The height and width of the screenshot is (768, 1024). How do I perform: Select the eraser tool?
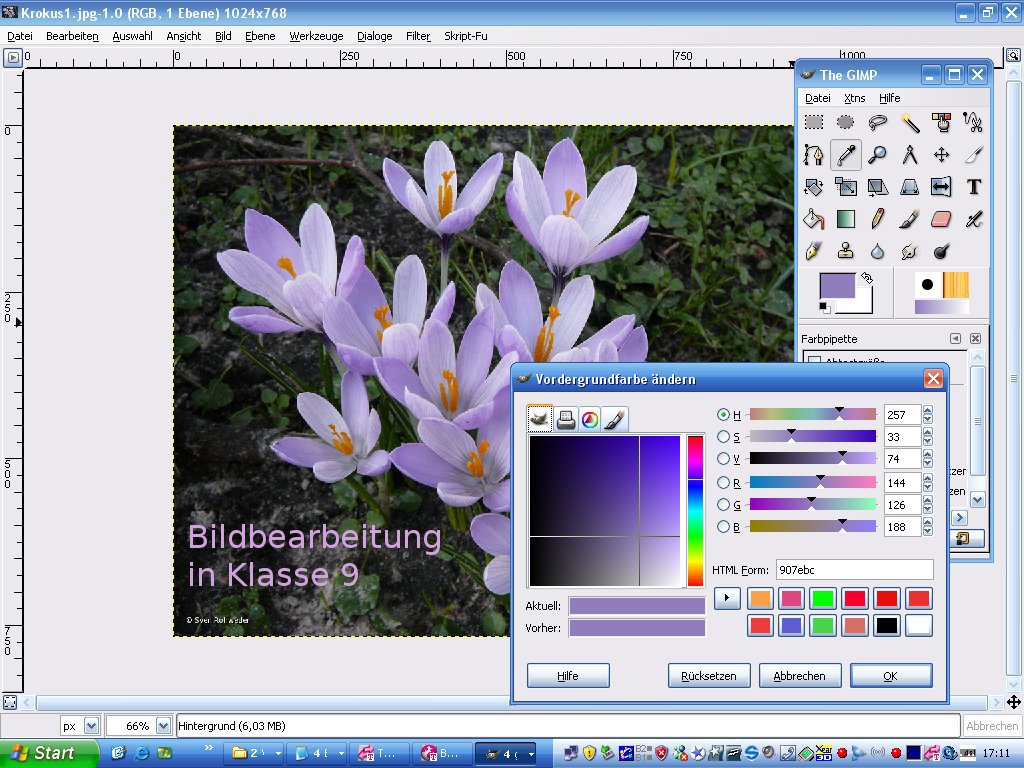click(941, 218)
